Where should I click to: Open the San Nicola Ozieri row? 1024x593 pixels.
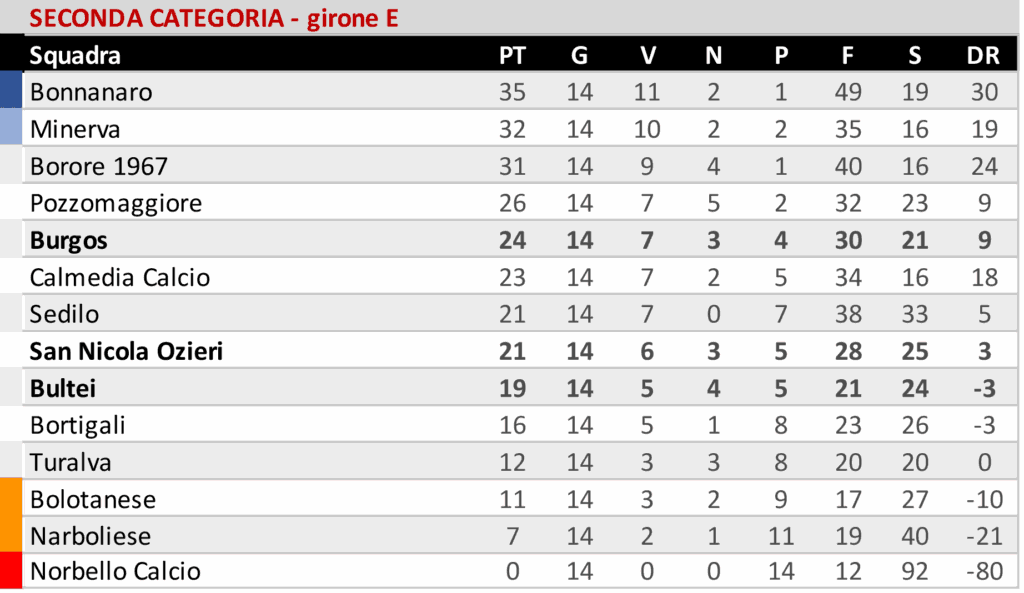pyautogui.click(x=126, y=351)
